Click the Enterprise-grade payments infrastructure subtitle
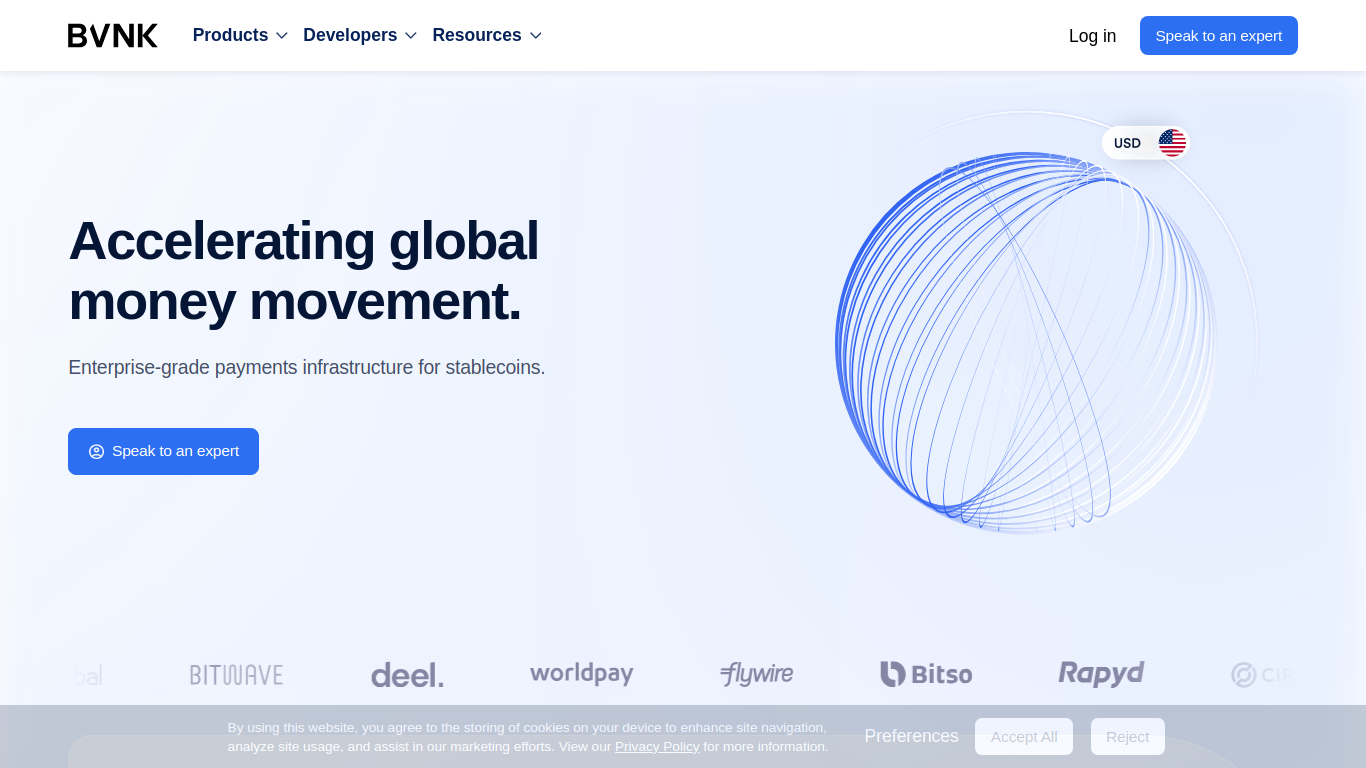This screenshot has height=768, width=1366. point(307,367)
